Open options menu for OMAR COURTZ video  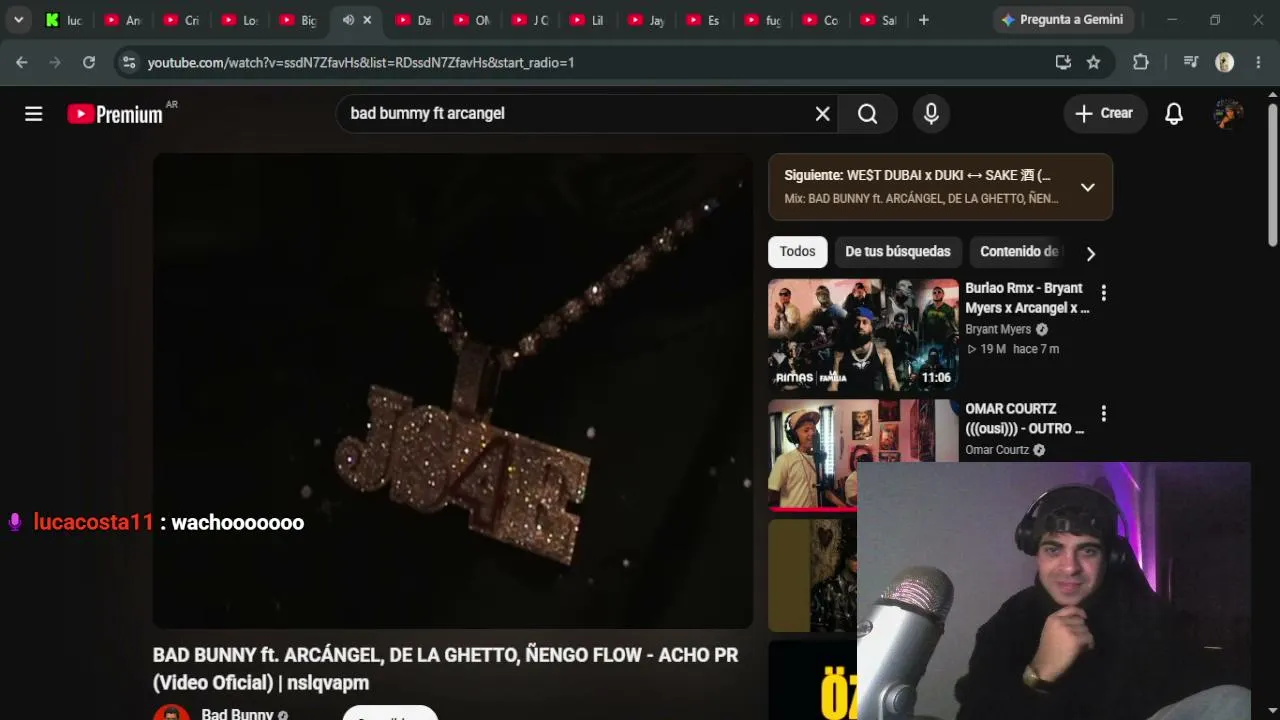(1104, 413)
